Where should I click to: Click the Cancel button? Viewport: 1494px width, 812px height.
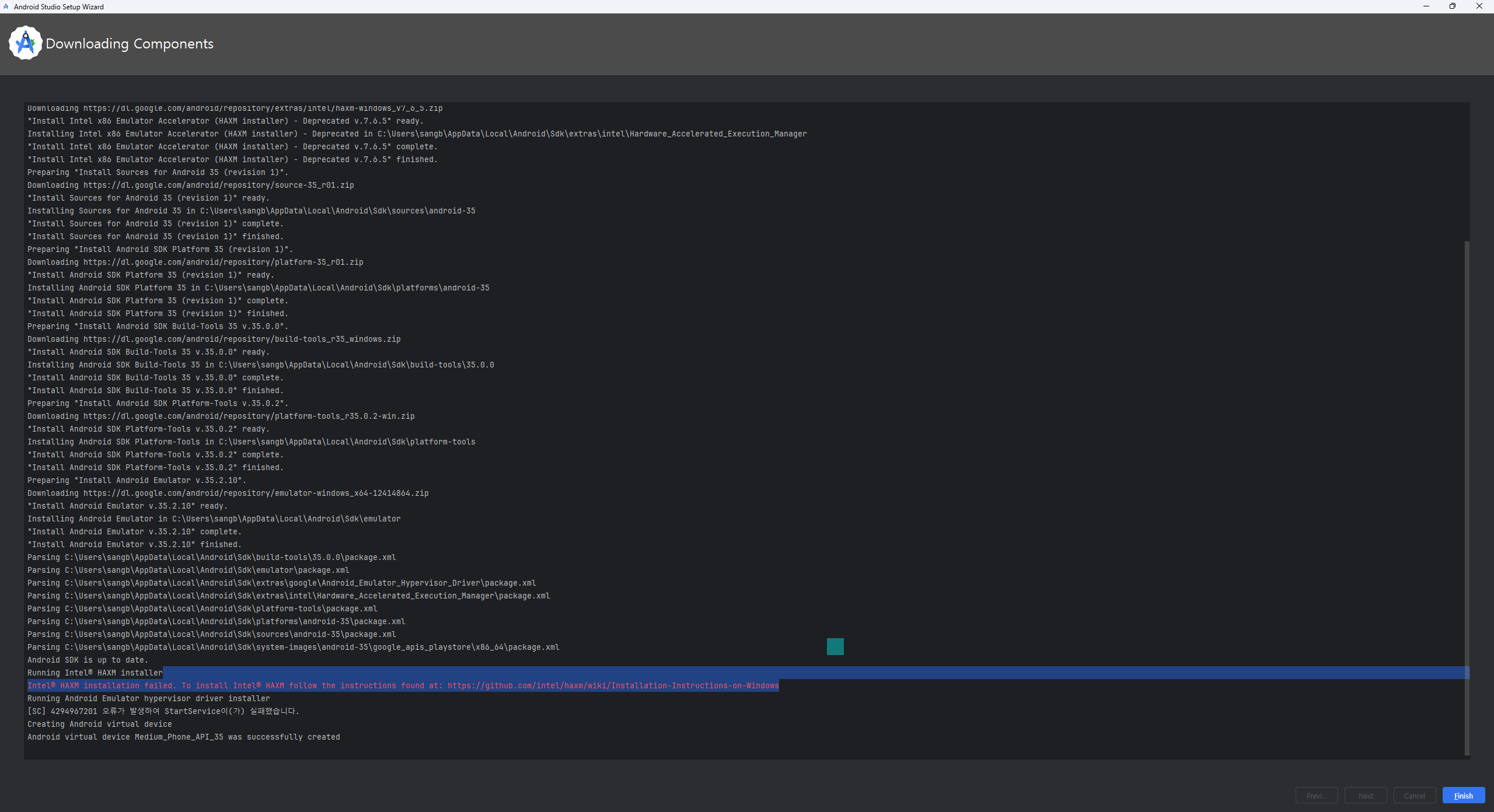click(1414, 796)
